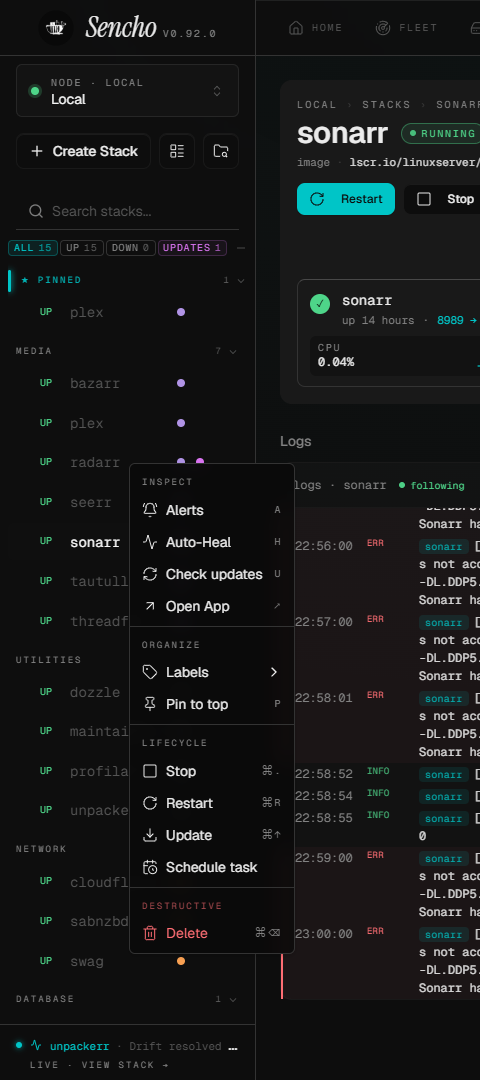Viewport: 480px width, 1080px height.
Task: Click the Labels tag icon
Action: [x=149, y=672]
